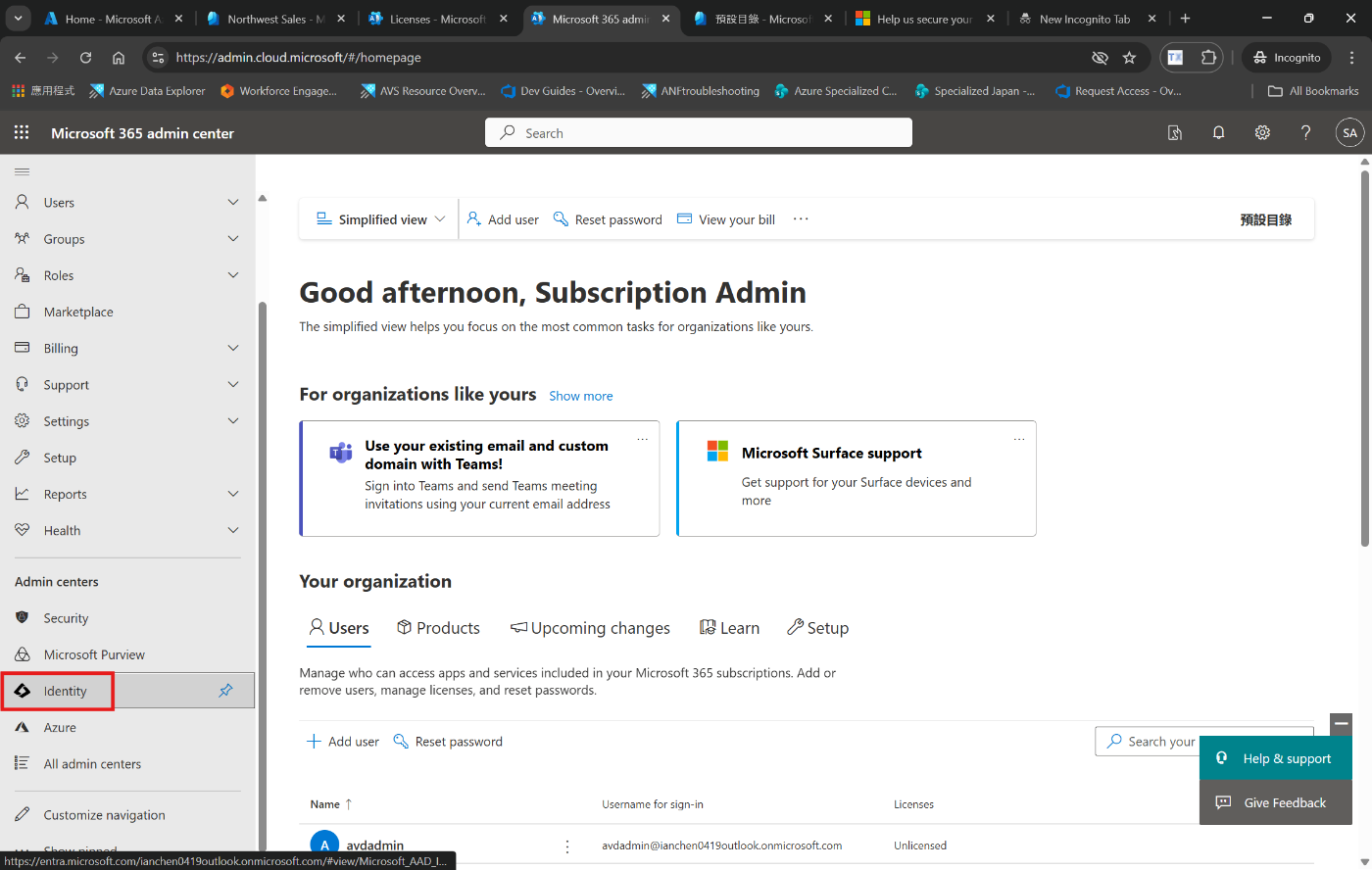Open All admin centers
This screenshot has width=1372, height=870.
pos(92,763)
